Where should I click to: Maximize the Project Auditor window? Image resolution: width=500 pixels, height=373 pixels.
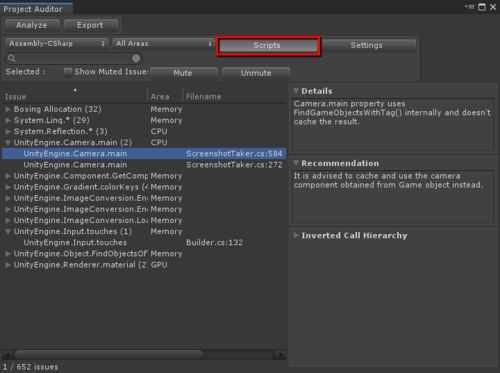click(x=482, y=7)
